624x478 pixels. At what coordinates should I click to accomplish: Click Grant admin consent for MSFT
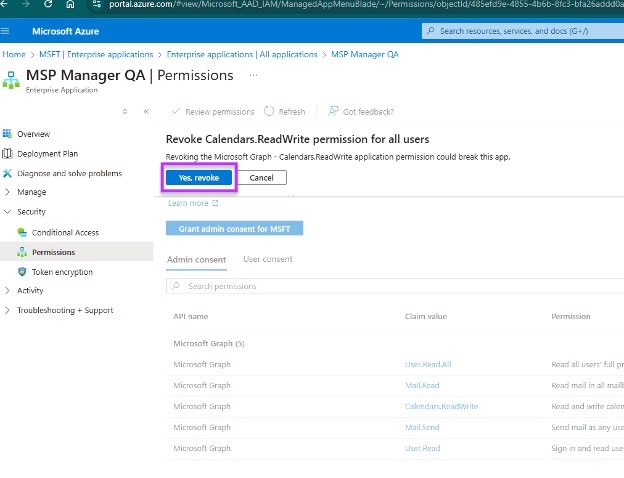tap(234, 228)
